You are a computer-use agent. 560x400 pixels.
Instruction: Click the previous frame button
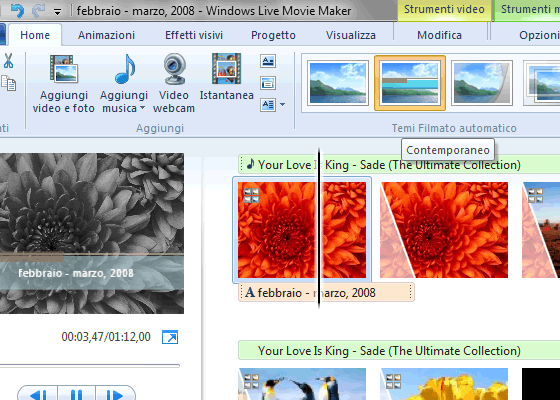tap(38, 394)
